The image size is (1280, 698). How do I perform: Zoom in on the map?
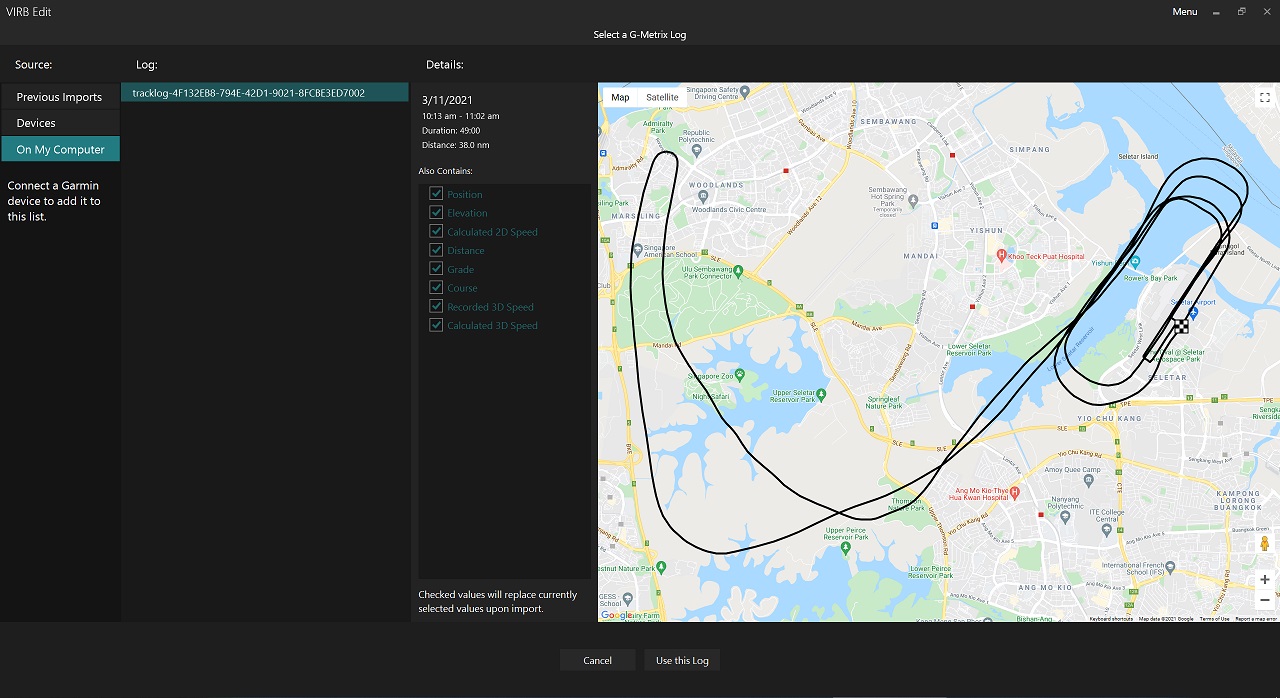[x=1264, y=579]
